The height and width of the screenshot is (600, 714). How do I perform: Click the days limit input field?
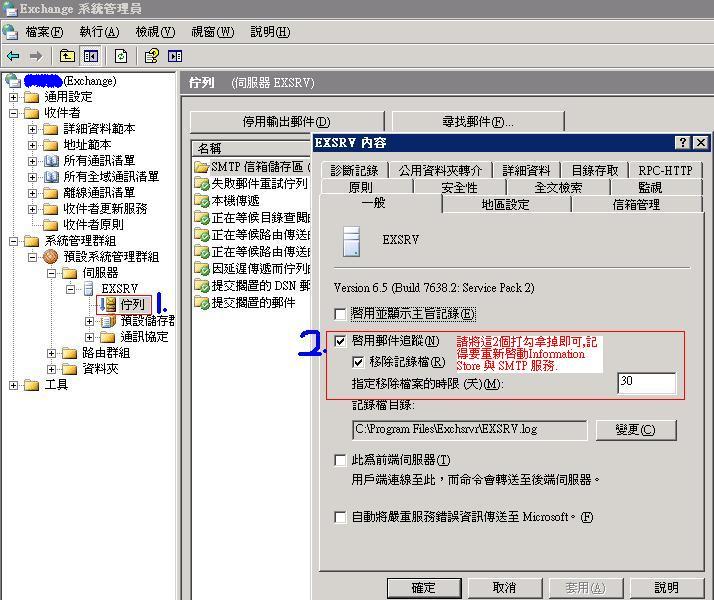tap(646, 383)
